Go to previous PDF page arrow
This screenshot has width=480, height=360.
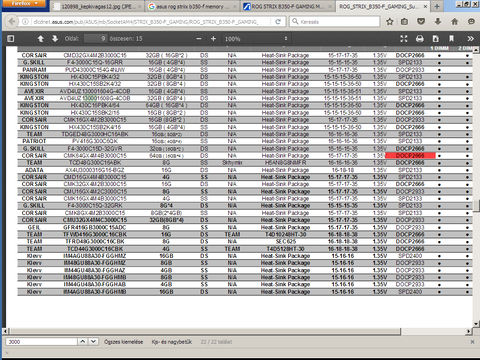point(40,39)
